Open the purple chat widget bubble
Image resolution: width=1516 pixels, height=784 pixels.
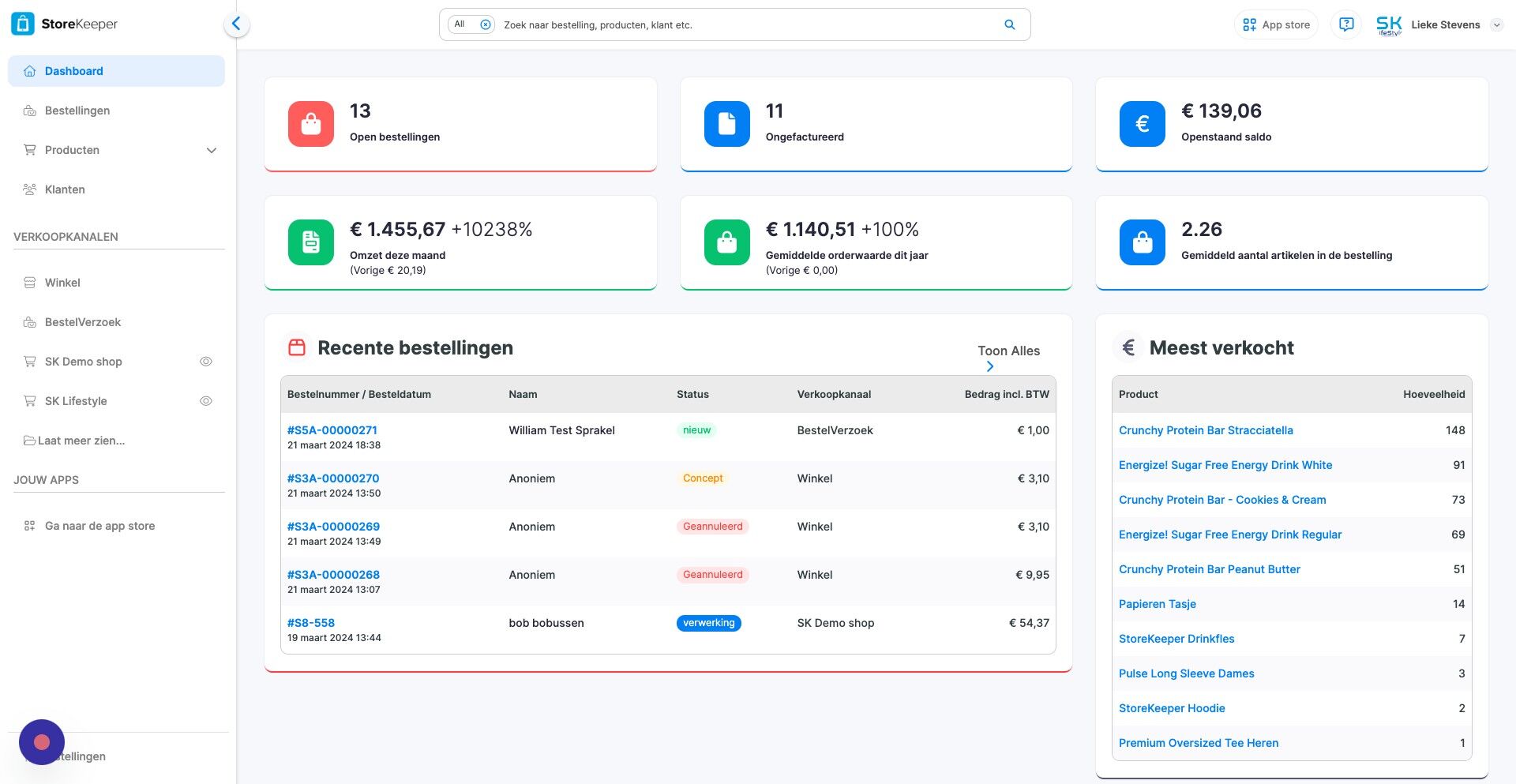click(x=42, y=742)
